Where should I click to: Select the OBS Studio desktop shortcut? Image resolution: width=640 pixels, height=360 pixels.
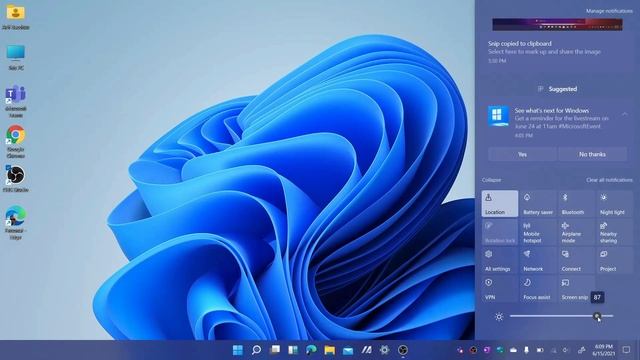tap(16, 179)
